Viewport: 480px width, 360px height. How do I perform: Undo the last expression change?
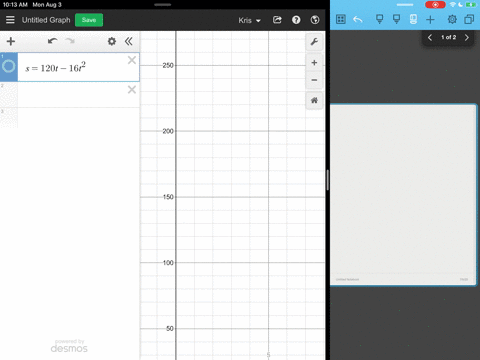point(52,41)
